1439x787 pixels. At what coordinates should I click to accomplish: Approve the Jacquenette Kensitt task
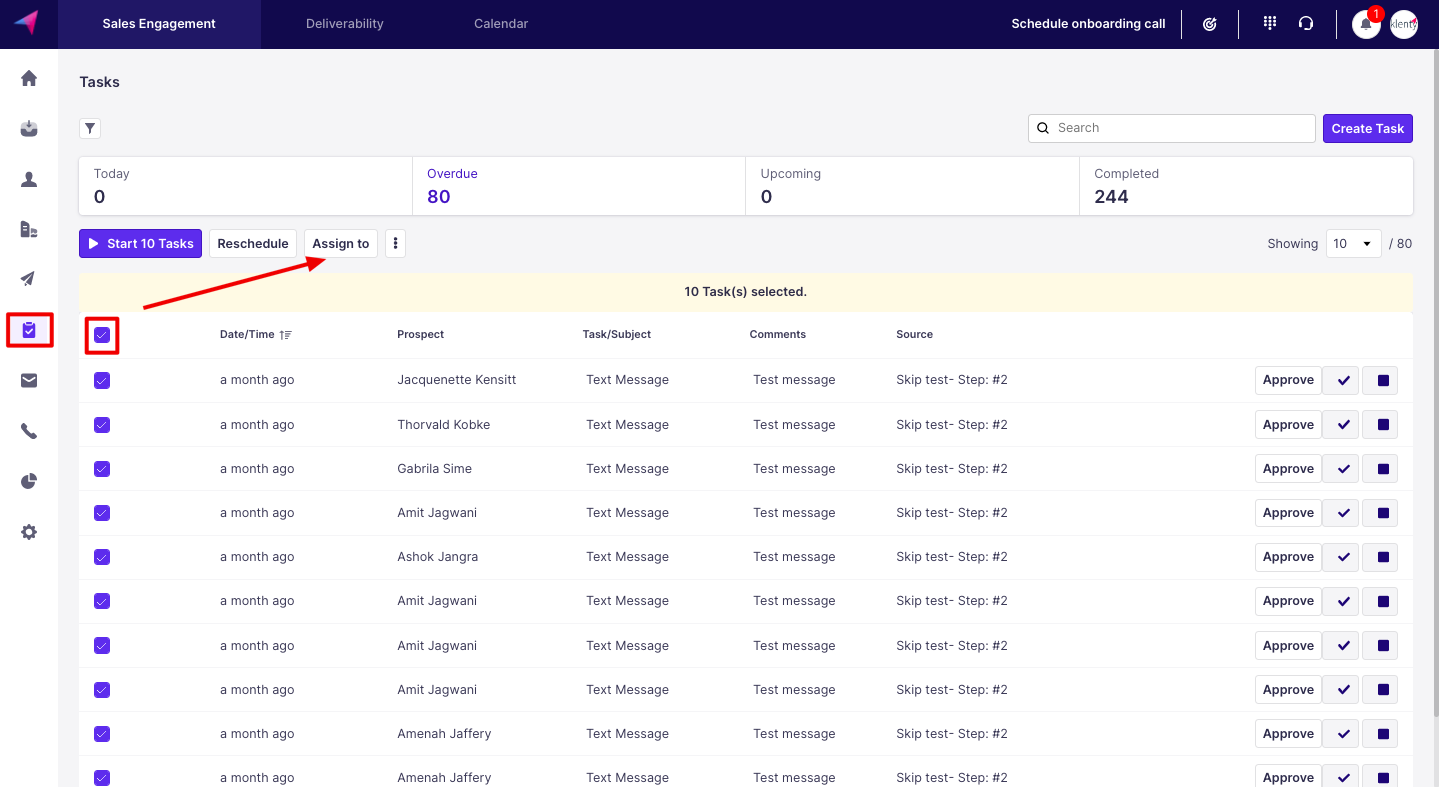(x=1288, y=380)
